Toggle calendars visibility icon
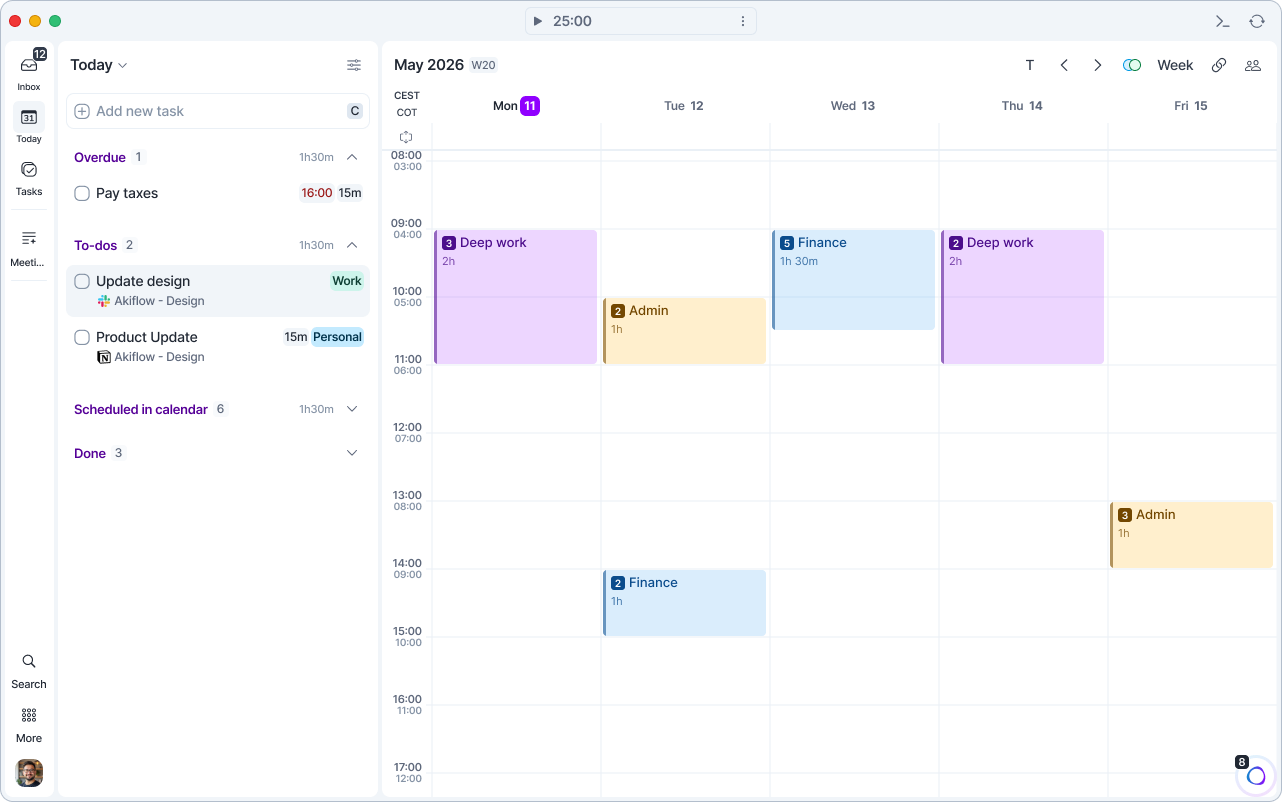 (x=1132, y=65)
